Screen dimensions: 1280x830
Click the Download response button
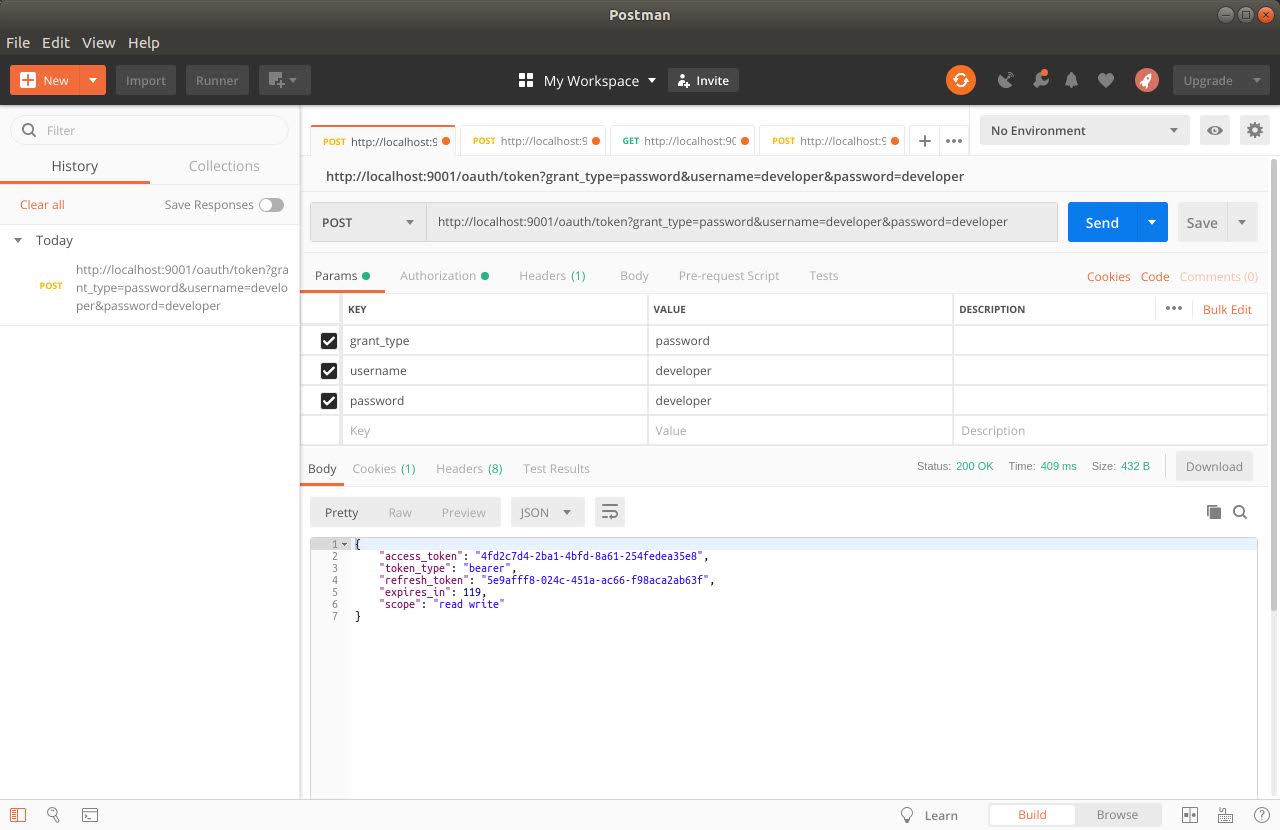[x=1214, y=466]
